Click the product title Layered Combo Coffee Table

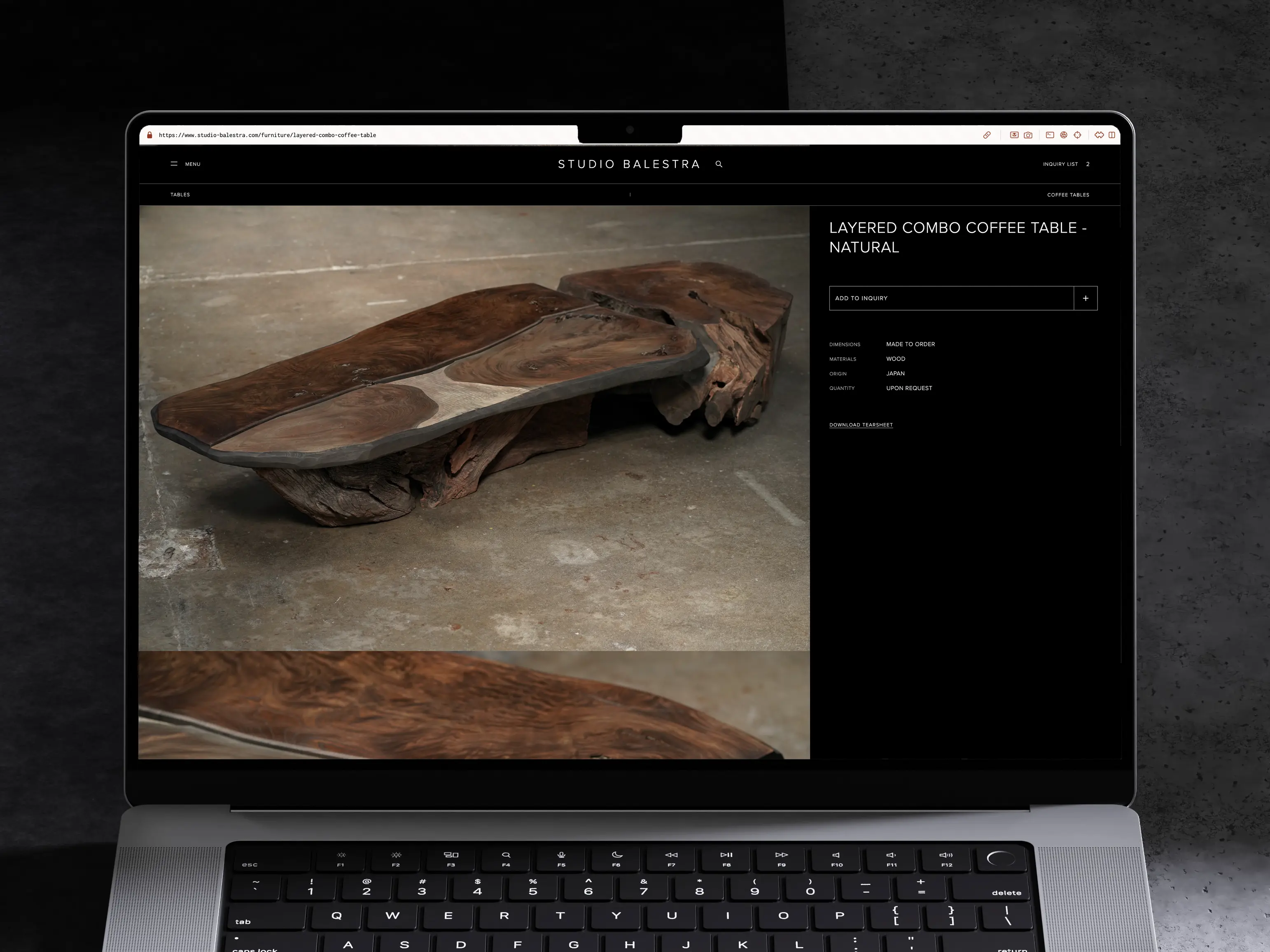(x=958, y=237)
